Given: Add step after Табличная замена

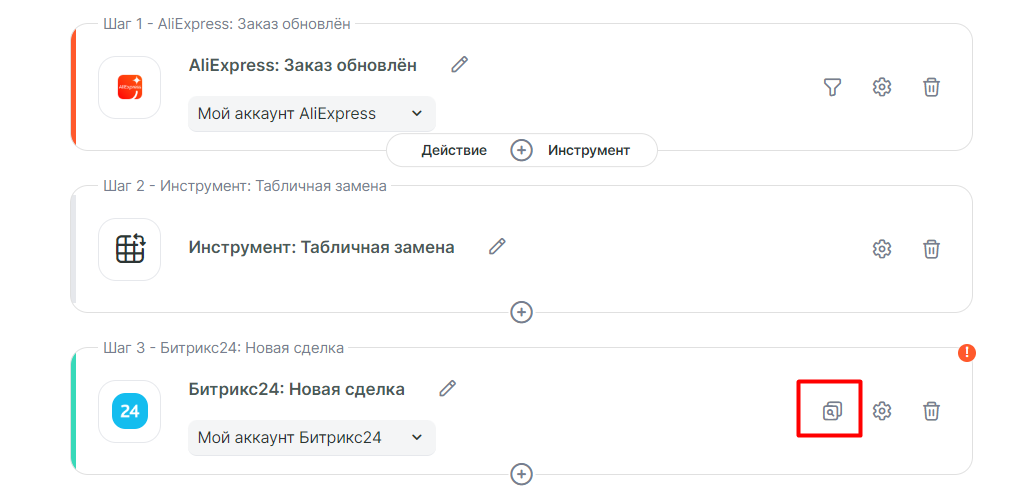Looking at the screenshot, I should click(x=521, y=312).
